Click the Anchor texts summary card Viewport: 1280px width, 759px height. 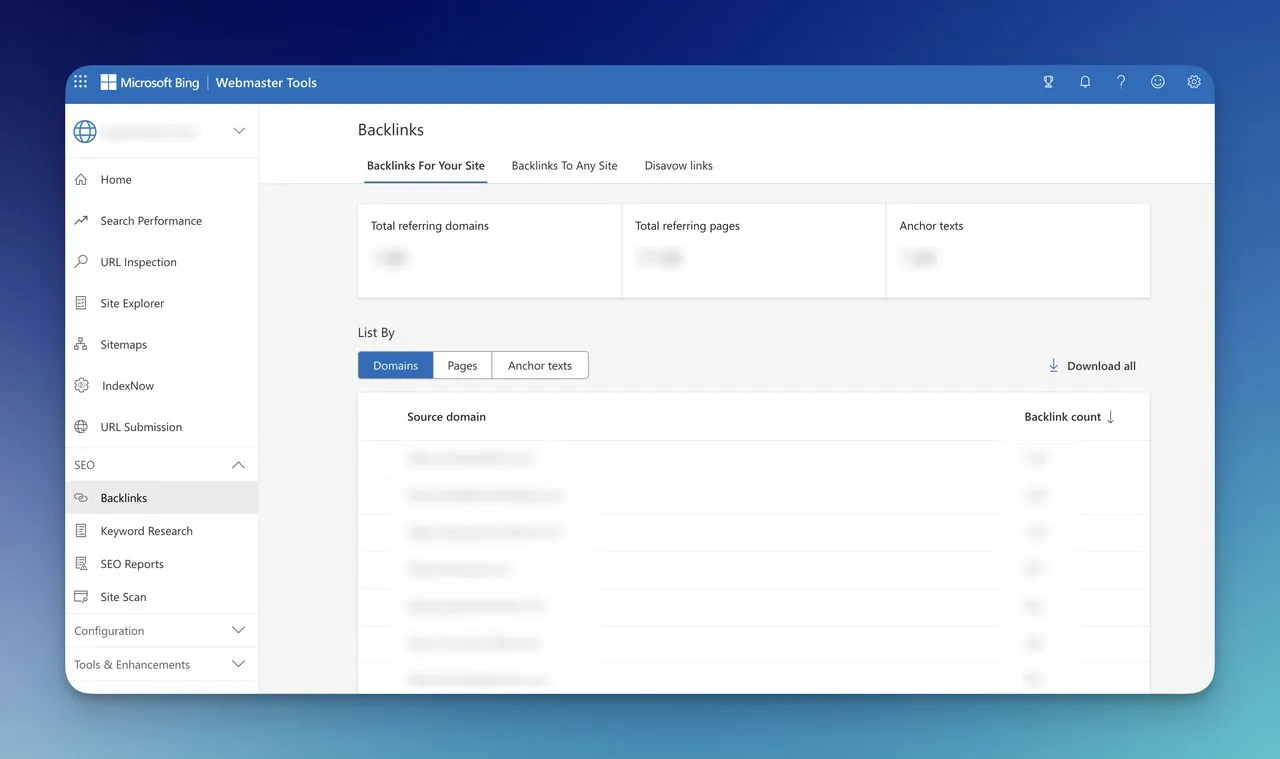click(x=1018, y=251)
